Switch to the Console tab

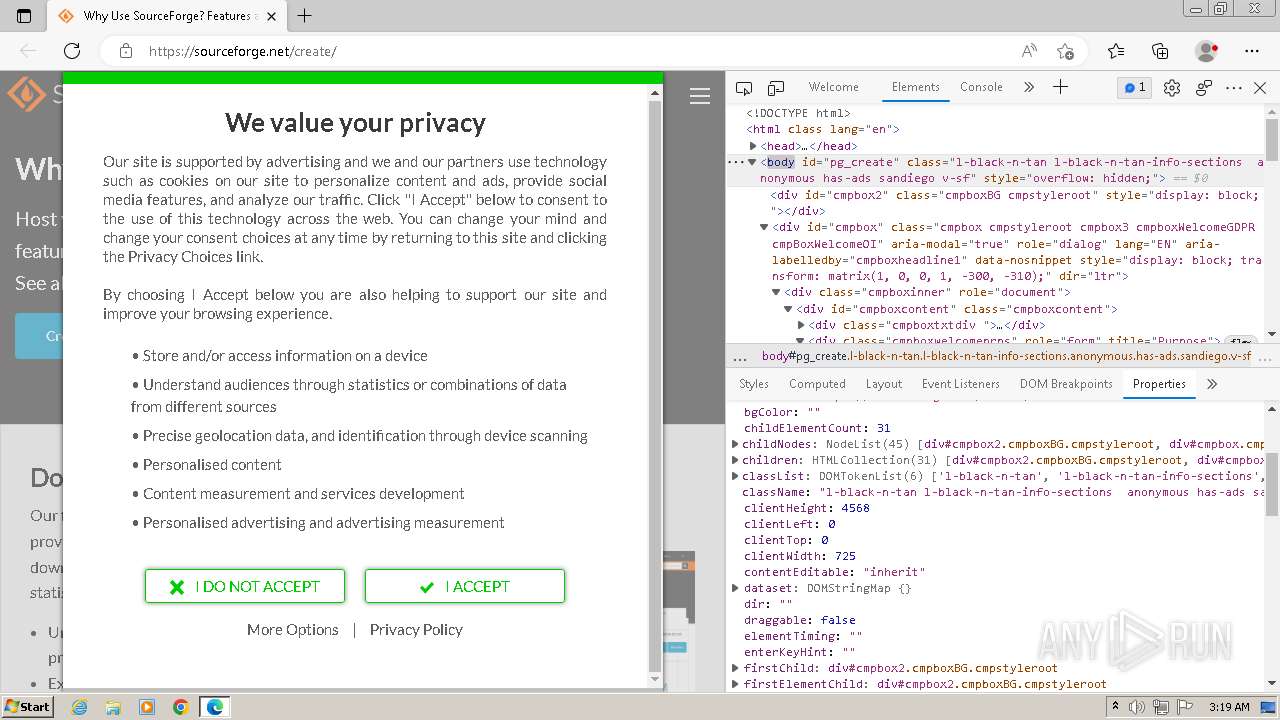pyautogui.click(x=981, y=87)
